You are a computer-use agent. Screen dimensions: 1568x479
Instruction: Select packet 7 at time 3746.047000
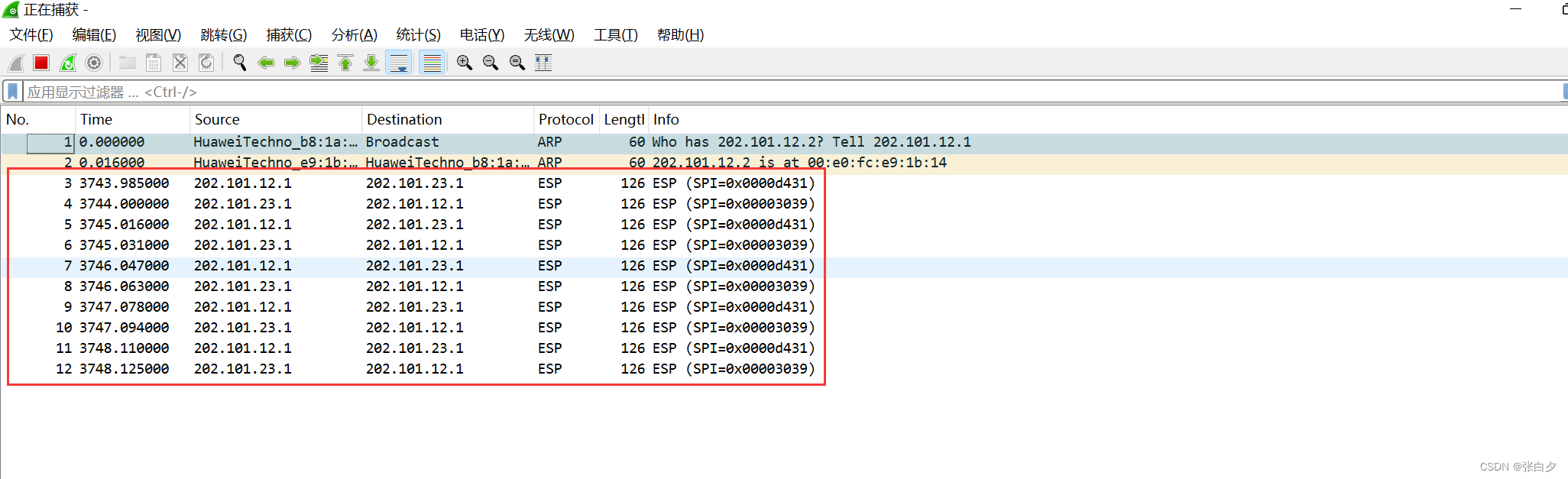point(784,266)
